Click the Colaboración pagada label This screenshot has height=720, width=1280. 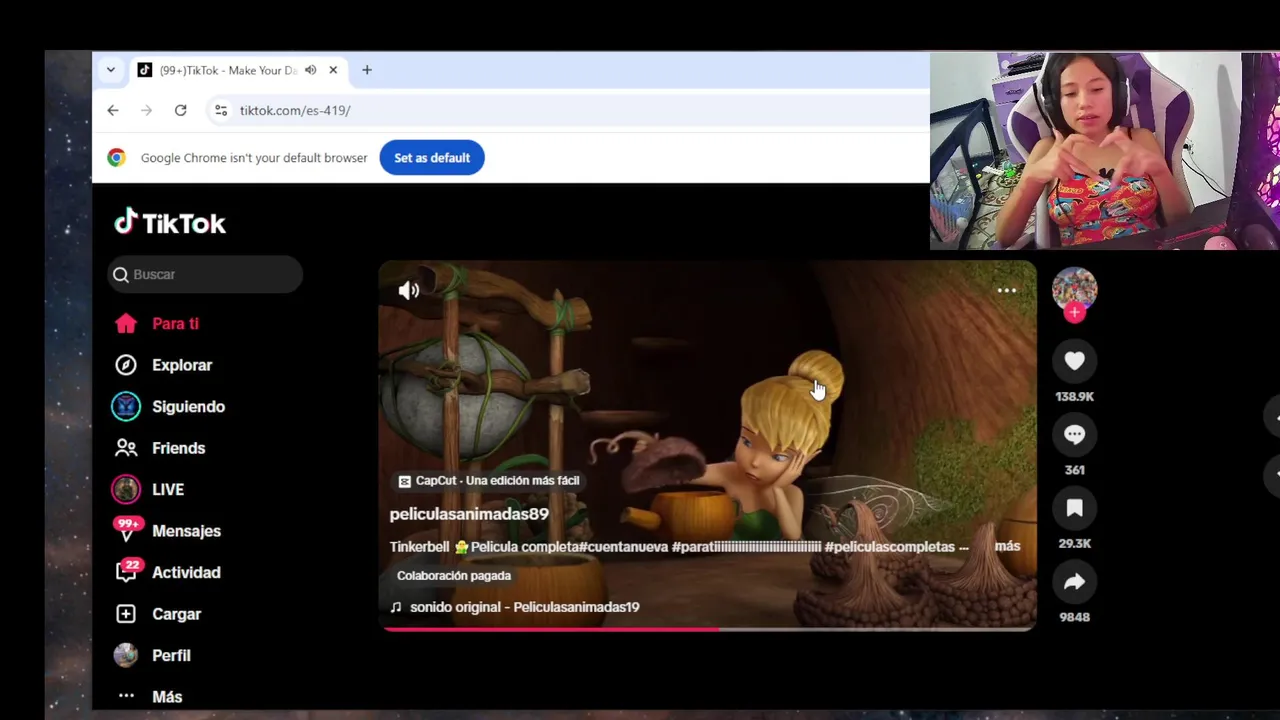coord(454,576)
